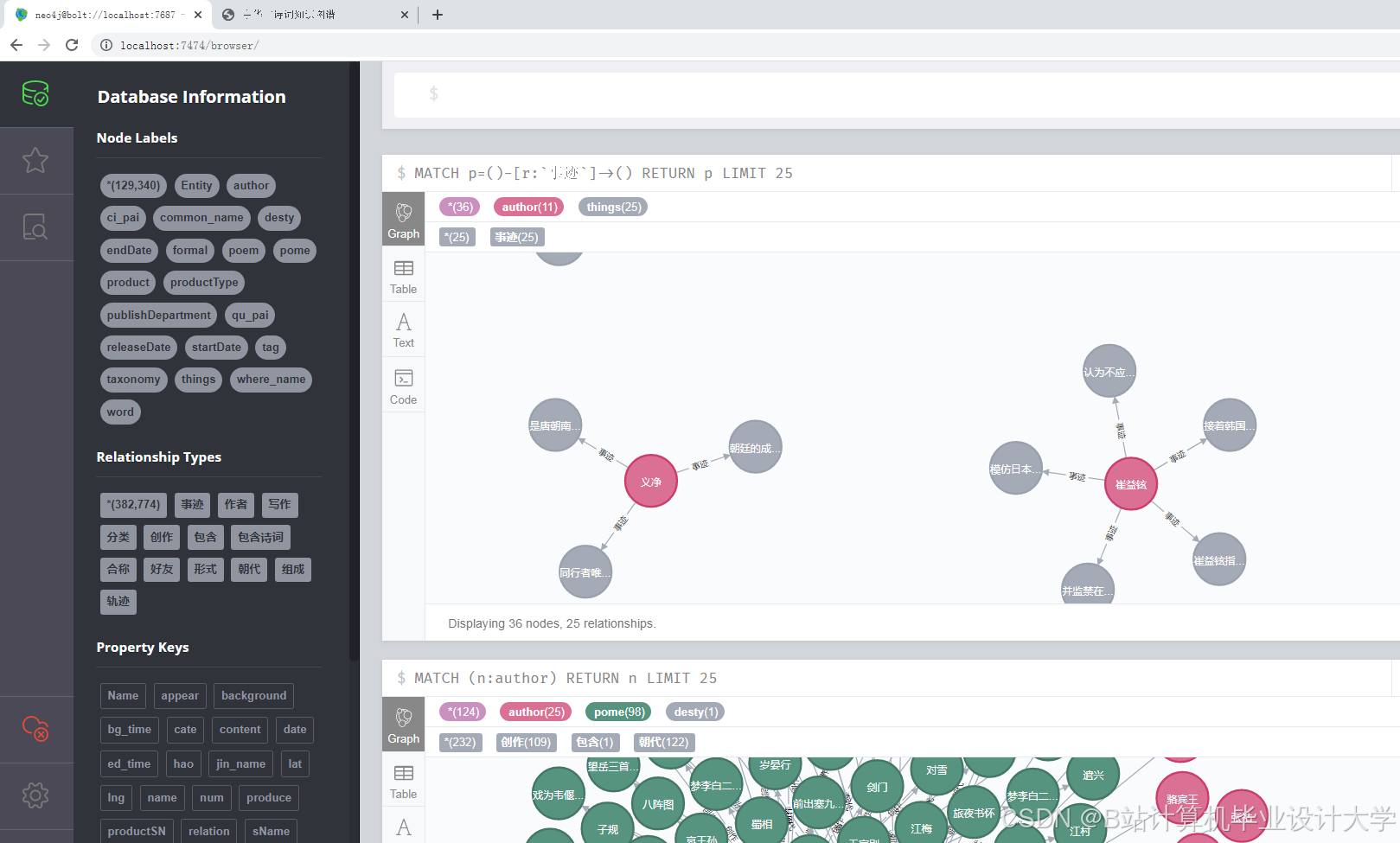Close the second browser tab
The image size is (1400, 843).
(404, 15)
